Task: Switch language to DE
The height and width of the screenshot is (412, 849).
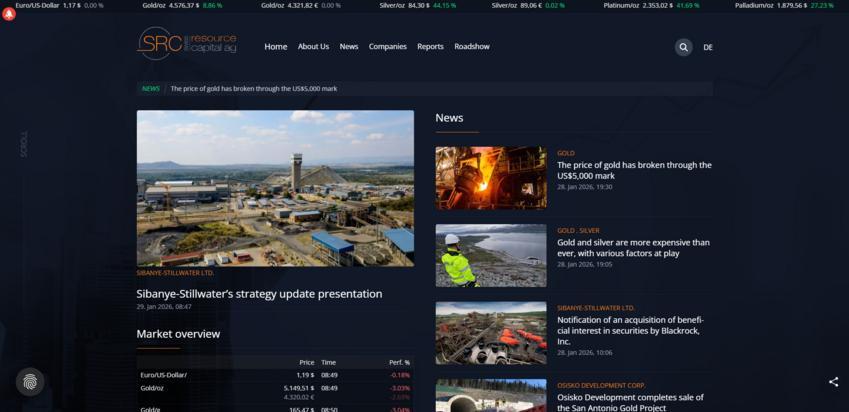Action: pos(708,47)
